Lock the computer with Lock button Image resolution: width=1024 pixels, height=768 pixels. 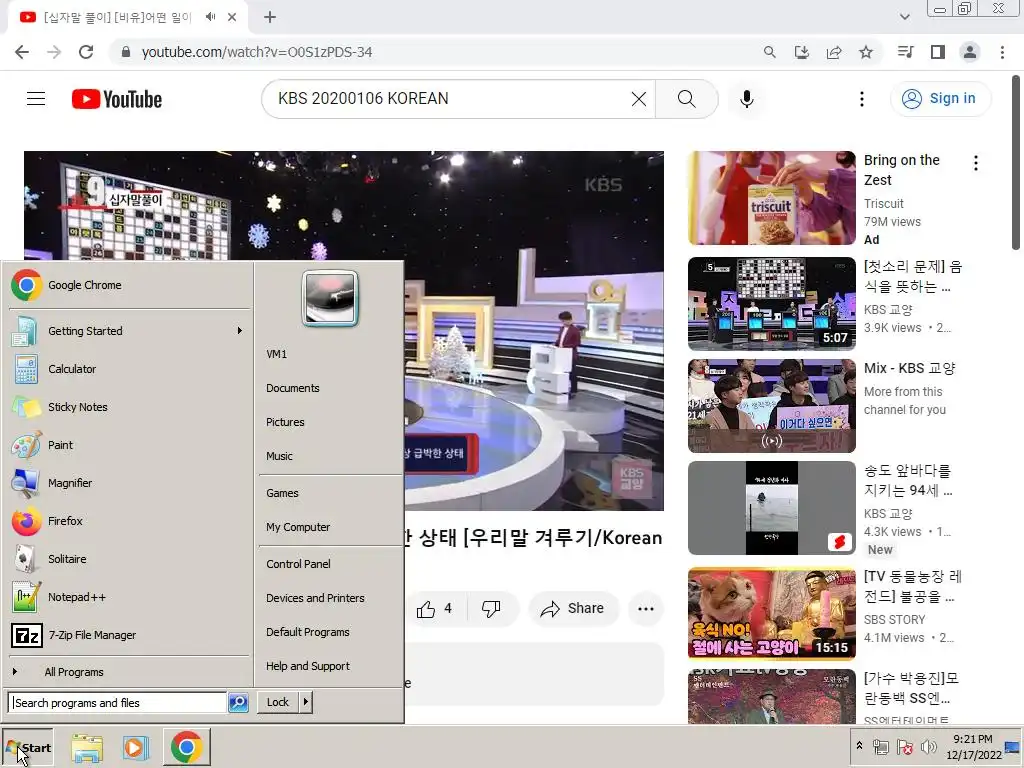click(278, 702)
